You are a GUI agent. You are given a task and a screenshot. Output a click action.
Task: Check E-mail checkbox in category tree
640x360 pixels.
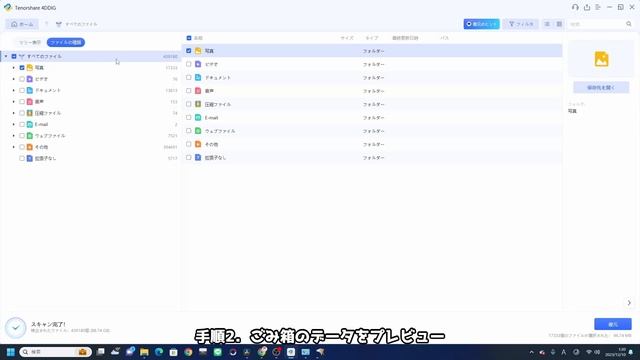point(22,124)
